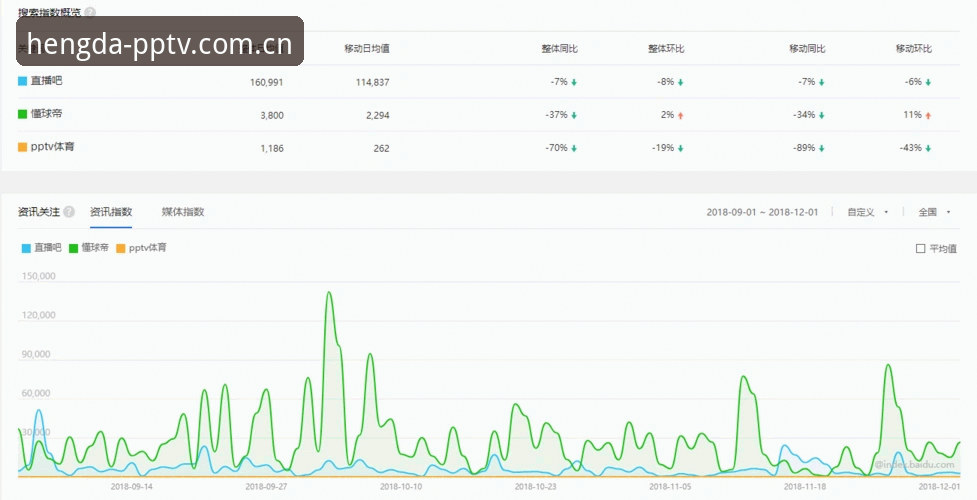Click the 2018-09-14 x-axis date label
This screenshot has height=500, width=977.
pos(131,486)
